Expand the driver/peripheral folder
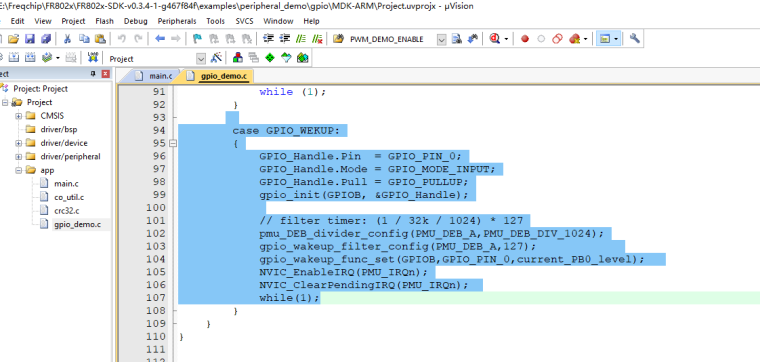 (x=18, y=157)
